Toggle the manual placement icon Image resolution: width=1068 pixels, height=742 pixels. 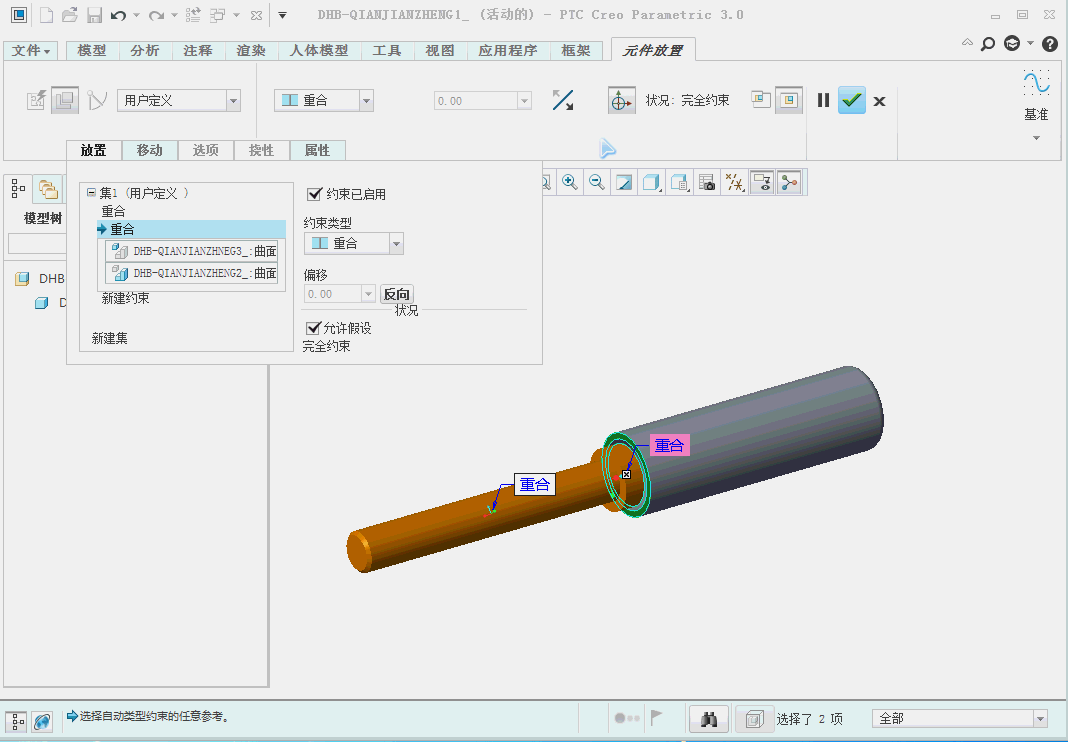65,101
